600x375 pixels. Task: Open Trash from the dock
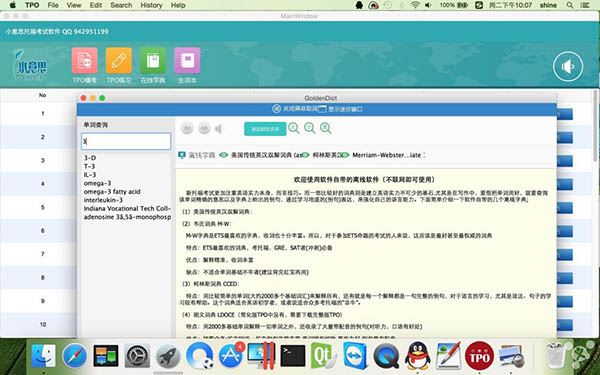point(555,355)
